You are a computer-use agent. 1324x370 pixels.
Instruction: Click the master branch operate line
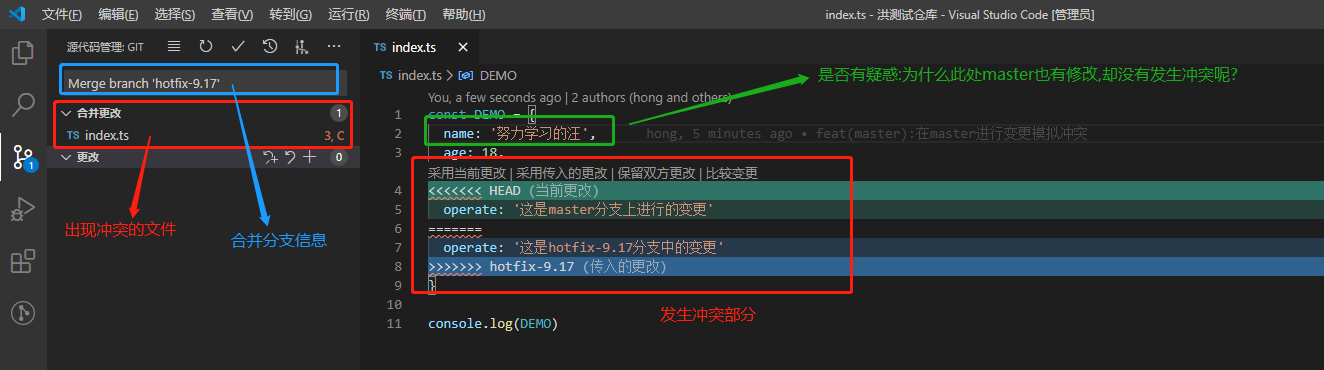[x=578, y=209]
